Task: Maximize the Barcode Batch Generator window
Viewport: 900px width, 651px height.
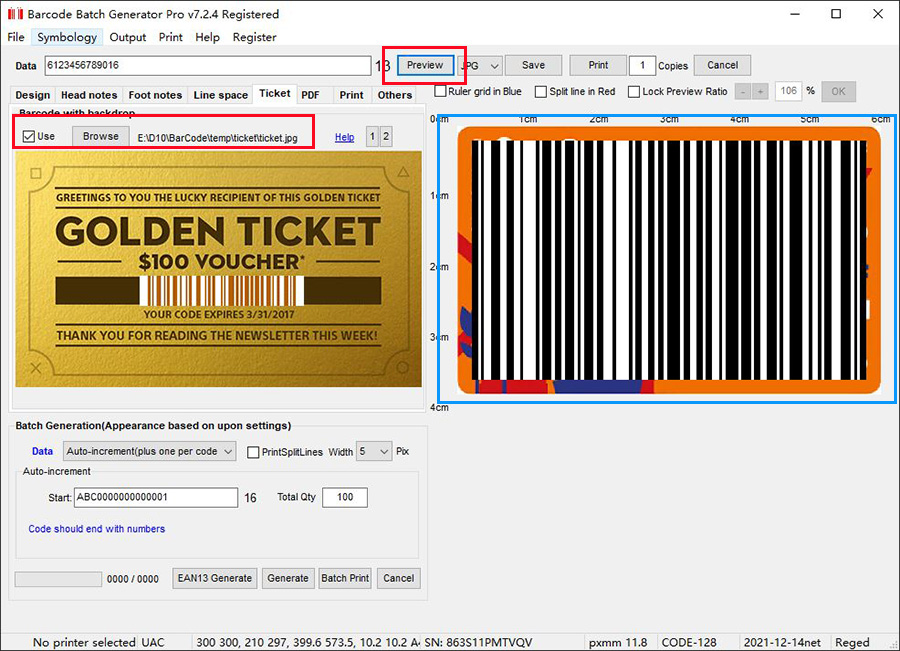Action: coord(836,14)
